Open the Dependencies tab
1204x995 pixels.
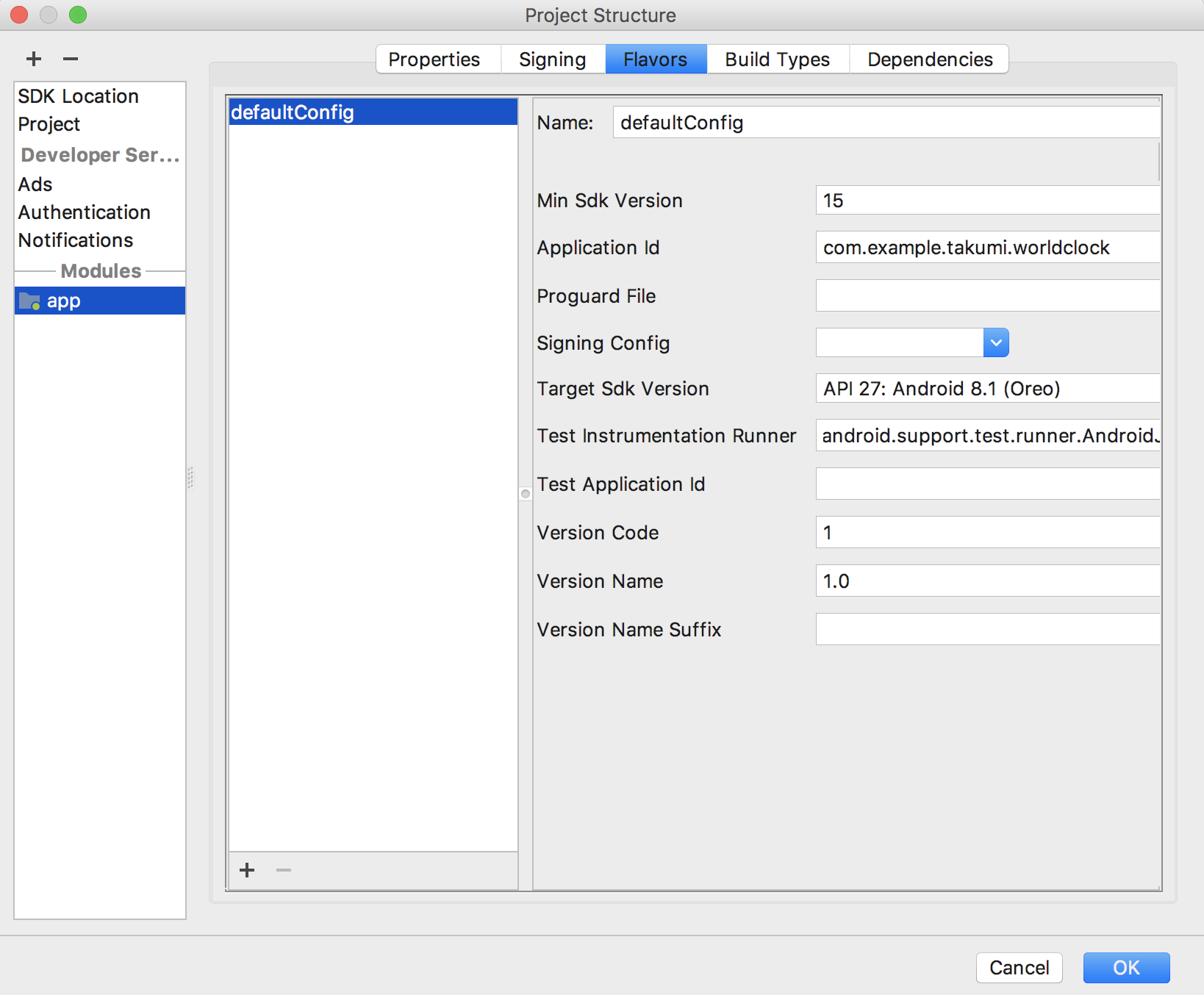tap(929, 59)
